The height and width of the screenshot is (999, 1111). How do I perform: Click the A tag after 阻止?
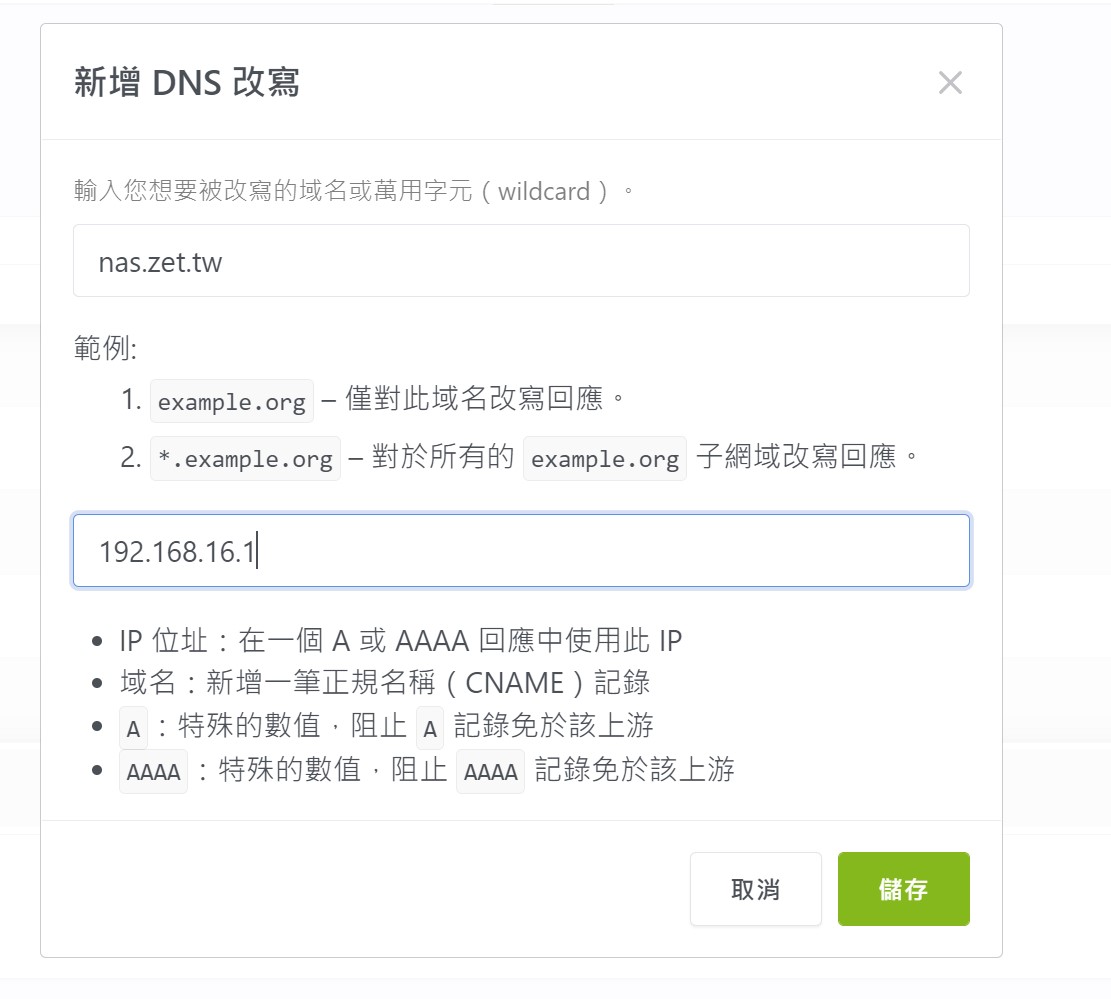430,728
